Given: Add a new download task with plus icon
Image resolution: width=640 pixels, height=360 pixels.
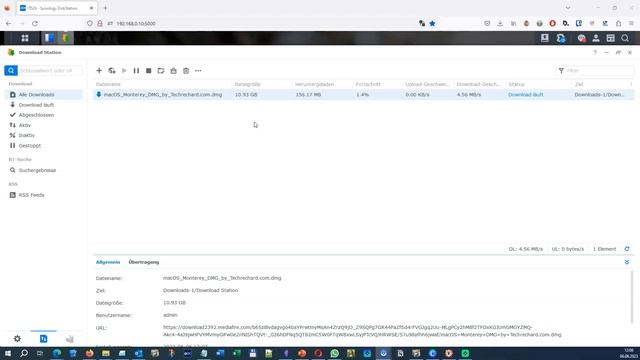Looking at the screenshot, I should click(x=99, y=71).
